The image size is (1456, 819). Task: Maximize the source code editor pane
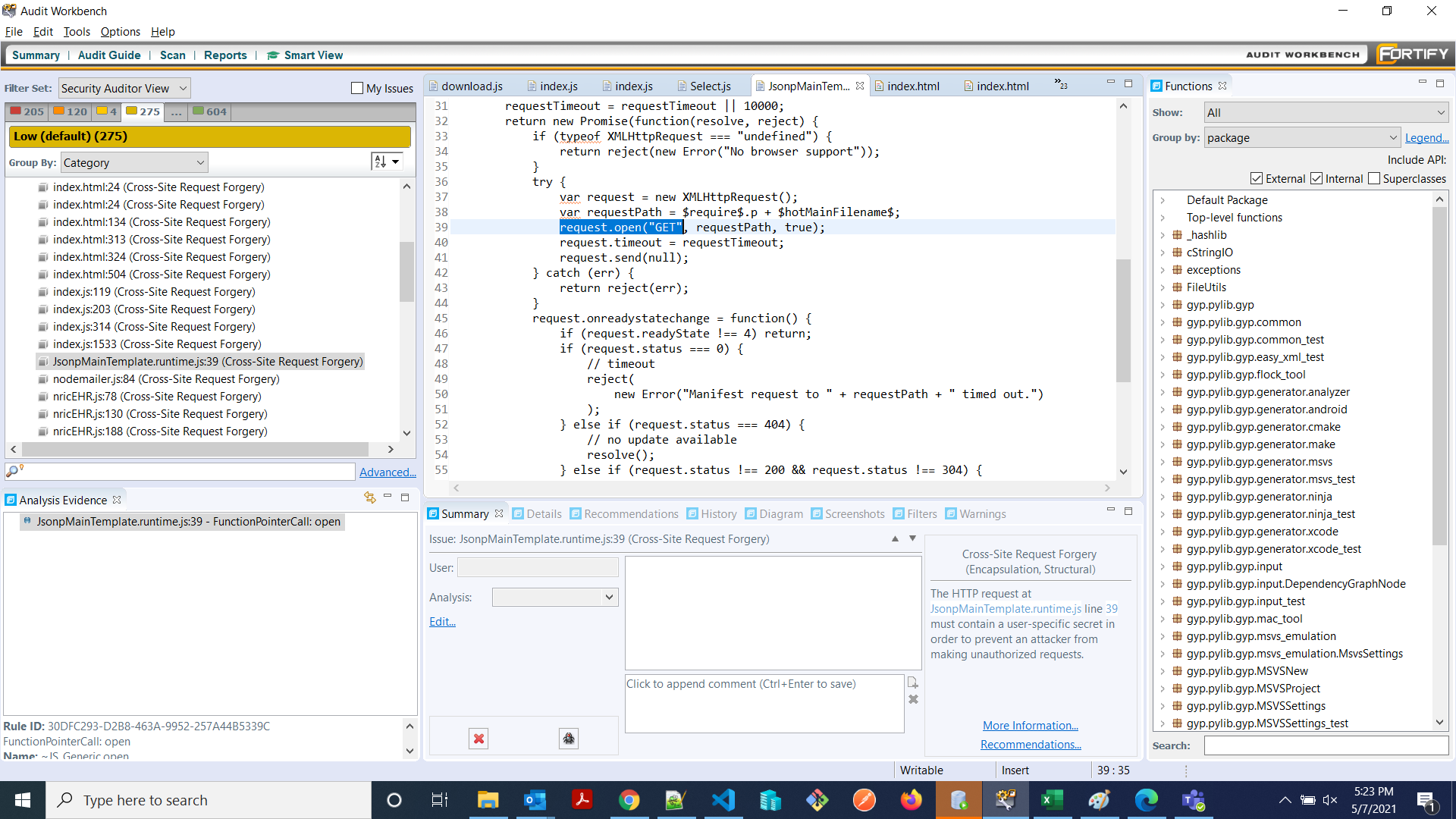point(1128,83)
